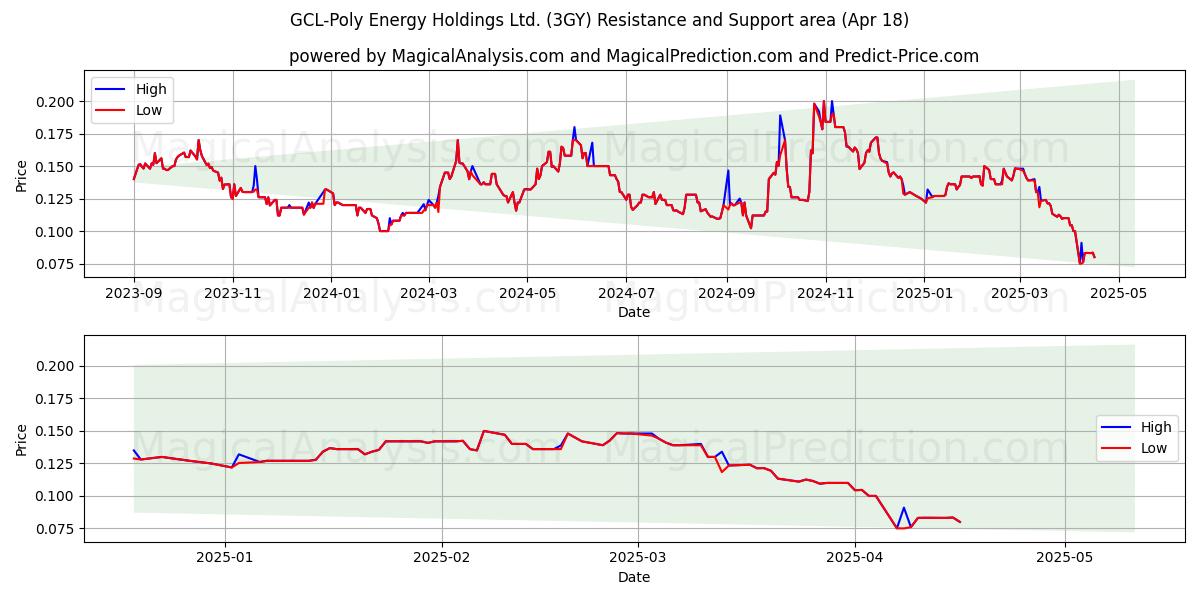Click the '0.125' price tick on the top chart
This screenshot has width=1200, height=600.
56,199
